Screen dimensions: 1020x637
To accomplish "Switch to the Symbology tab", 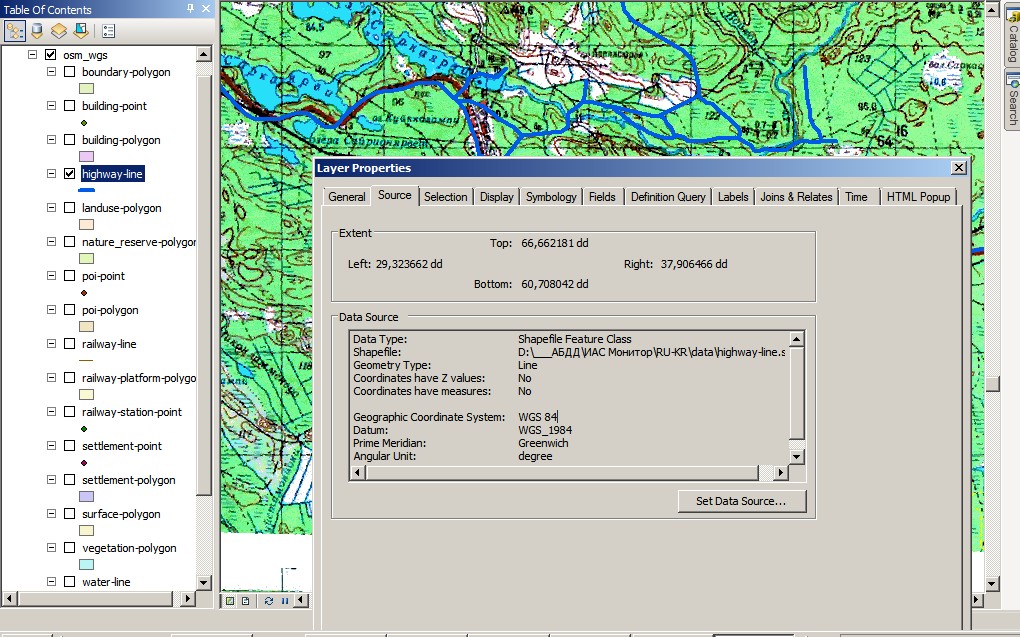I will (x=550, y=197).
